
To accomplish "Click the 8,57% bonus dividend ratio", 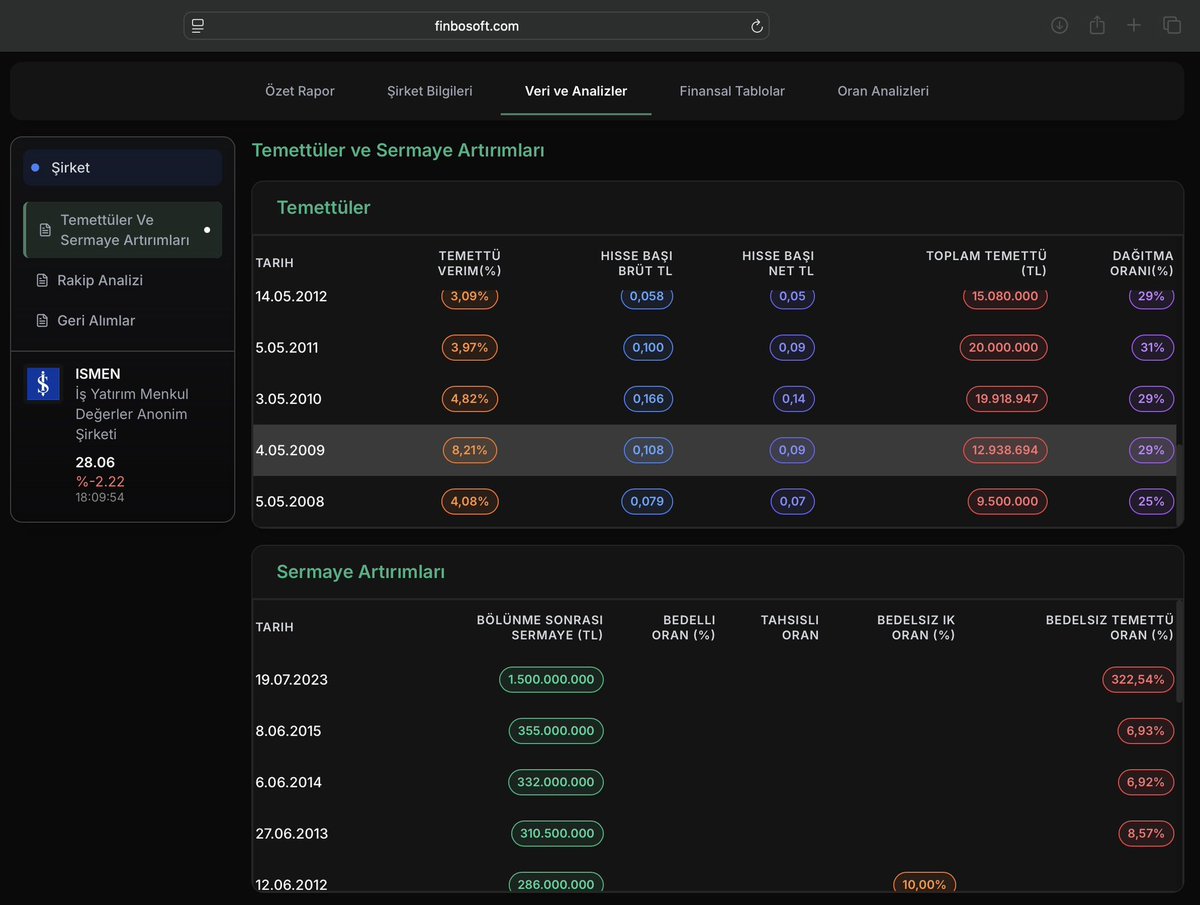I will (1146, 833).
